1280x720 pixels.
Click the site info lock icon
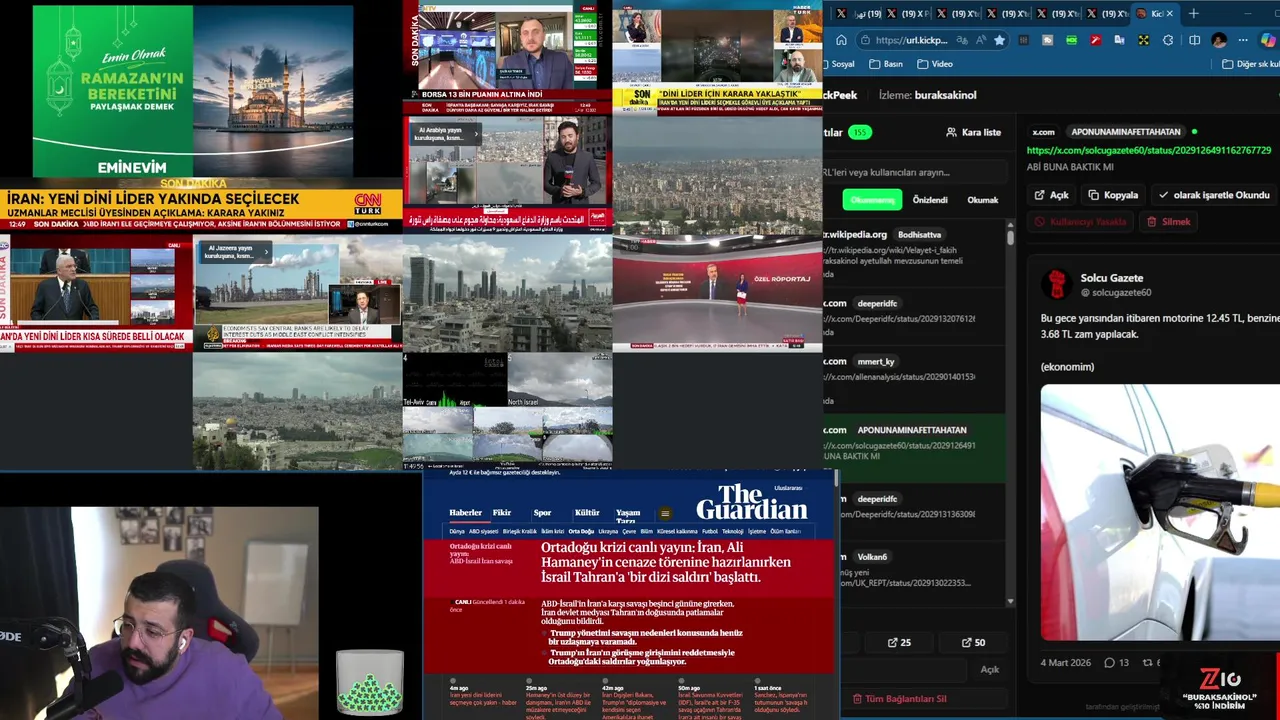865,40
